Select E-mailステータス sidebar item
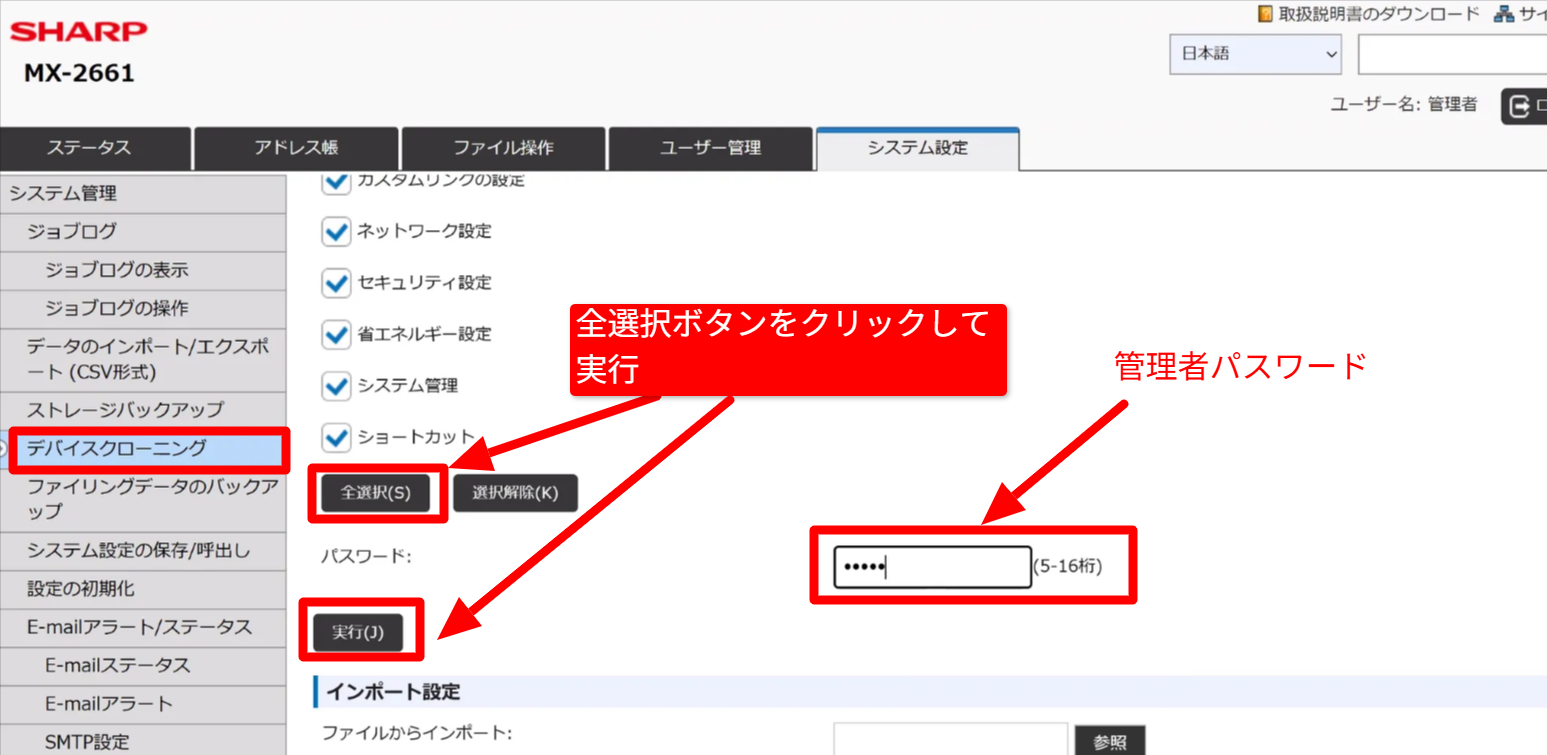 click(x=143, y=665)
